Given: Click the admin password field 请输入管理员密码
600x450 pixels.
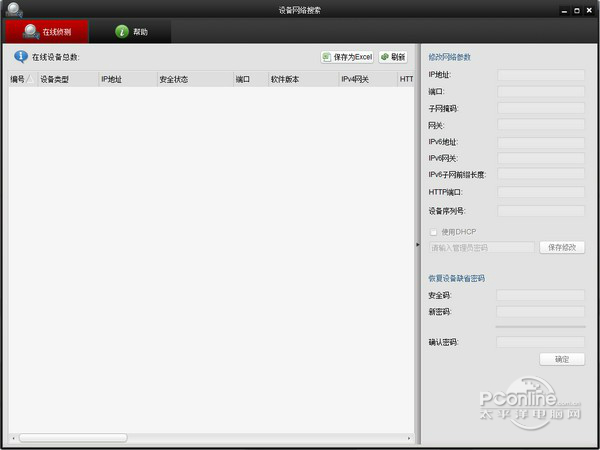Looking at the screenshot, I should coord(481,248).
